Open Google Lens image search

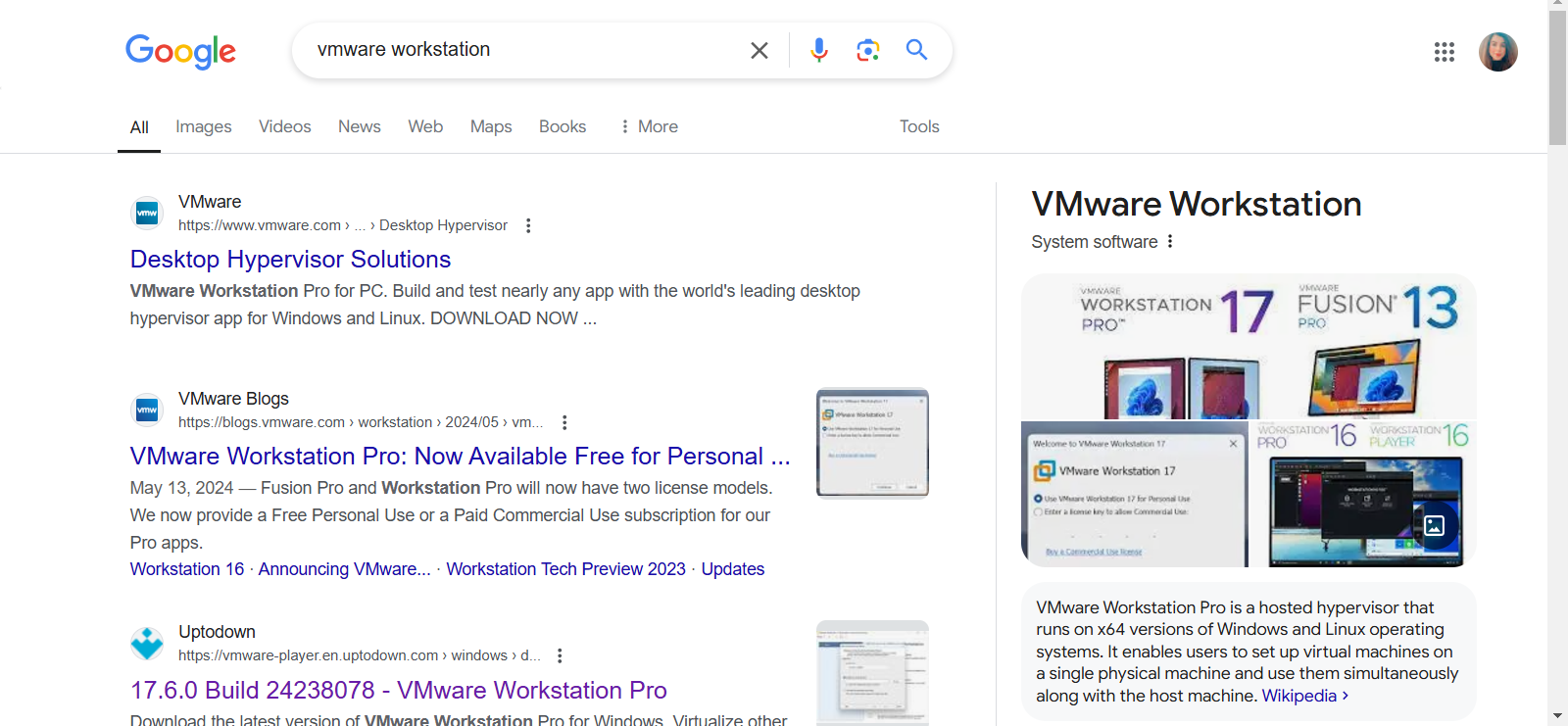(868, 50)
